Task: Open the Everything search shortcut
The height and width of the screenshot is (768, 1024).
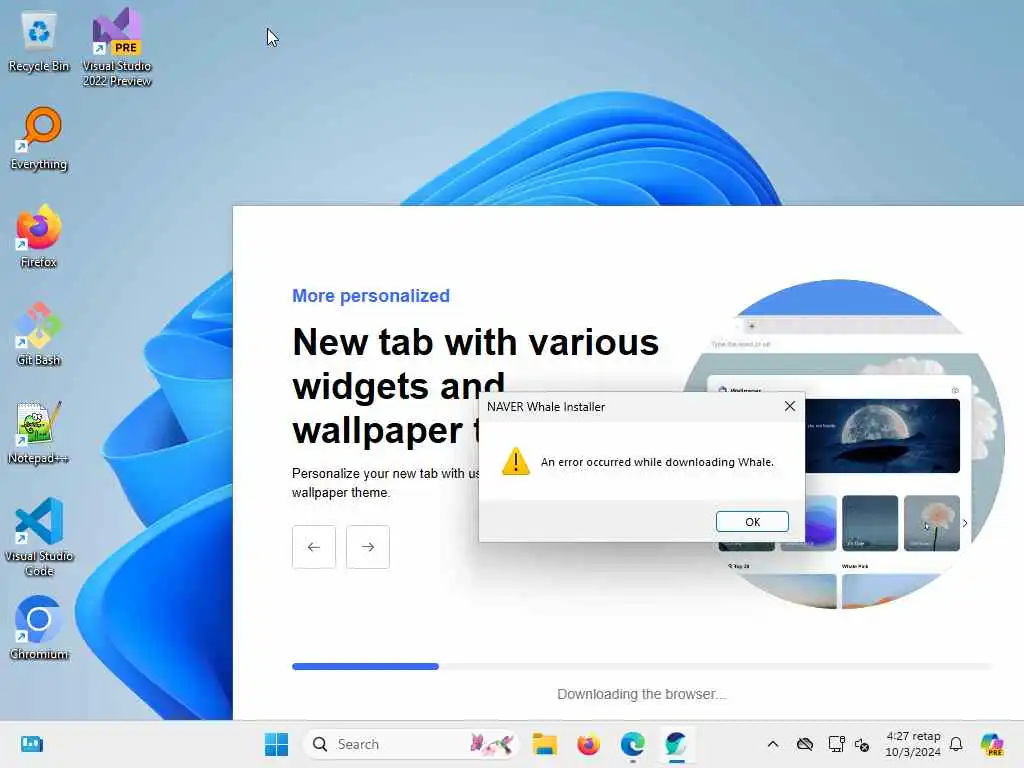Action: (39, 138)
